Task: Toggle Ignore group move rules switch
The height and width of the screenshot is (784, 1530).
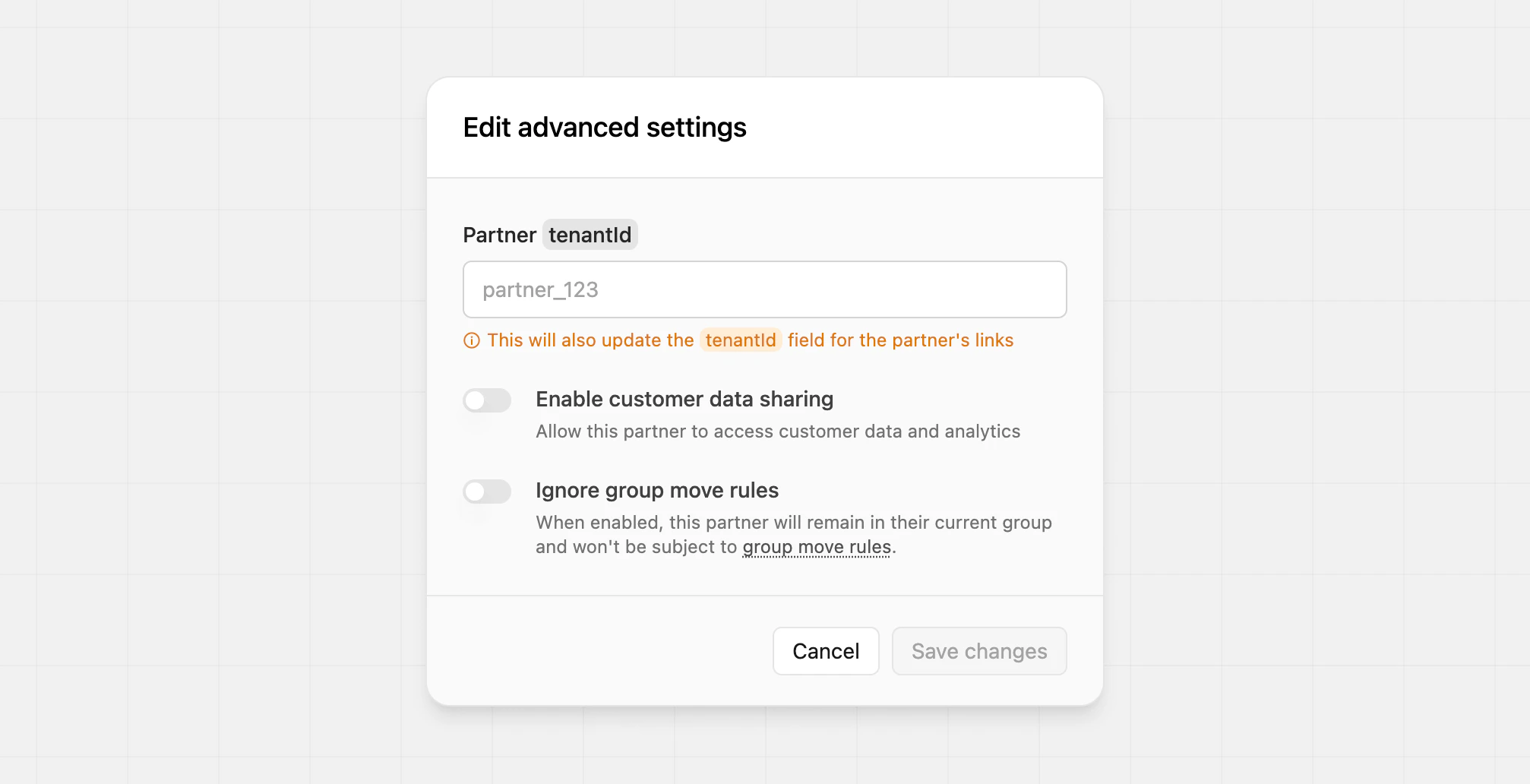Action: click(x=487, y=492)
